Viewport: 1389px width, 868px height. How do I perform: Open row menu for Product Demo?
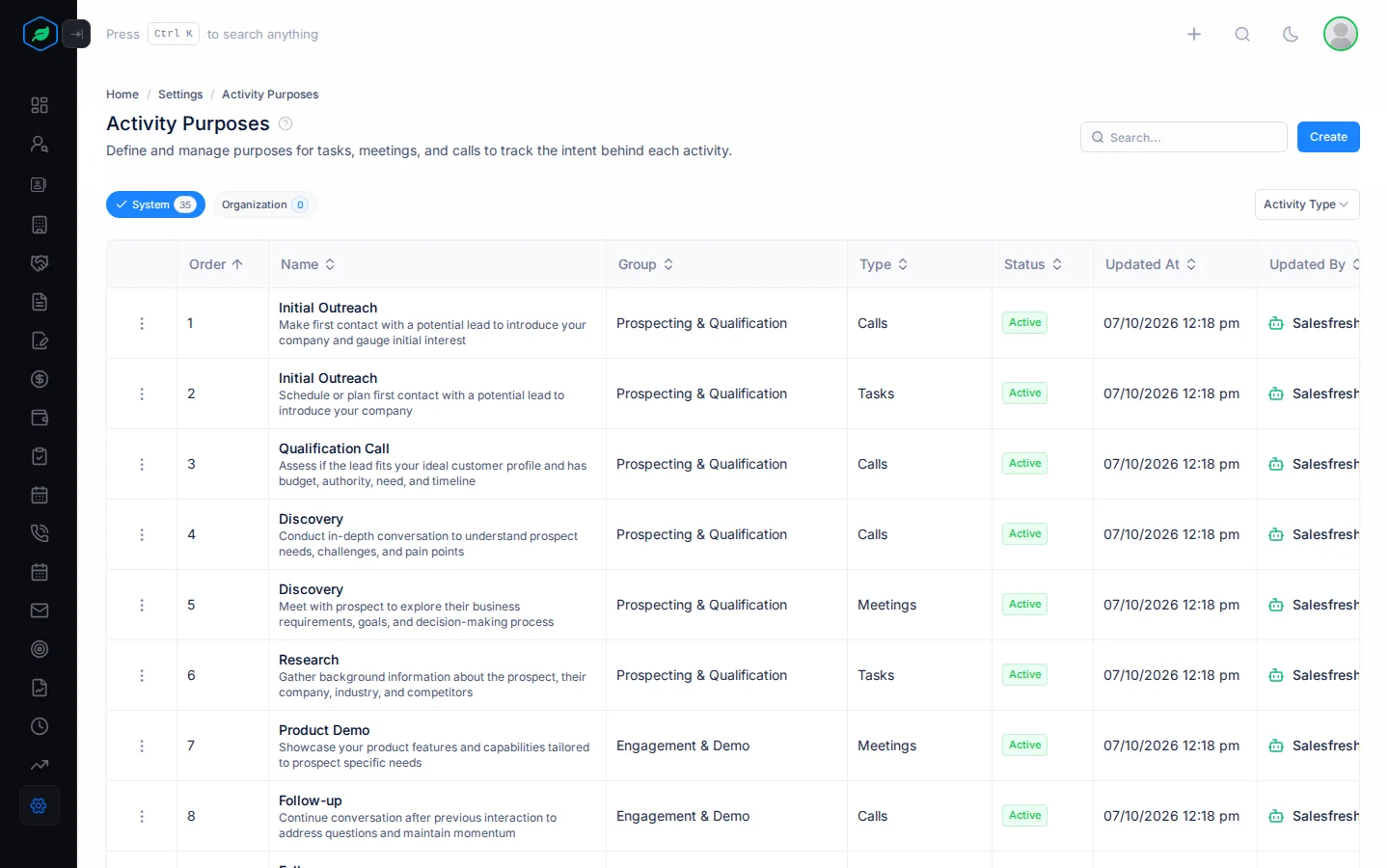click(x=142, y=746)
